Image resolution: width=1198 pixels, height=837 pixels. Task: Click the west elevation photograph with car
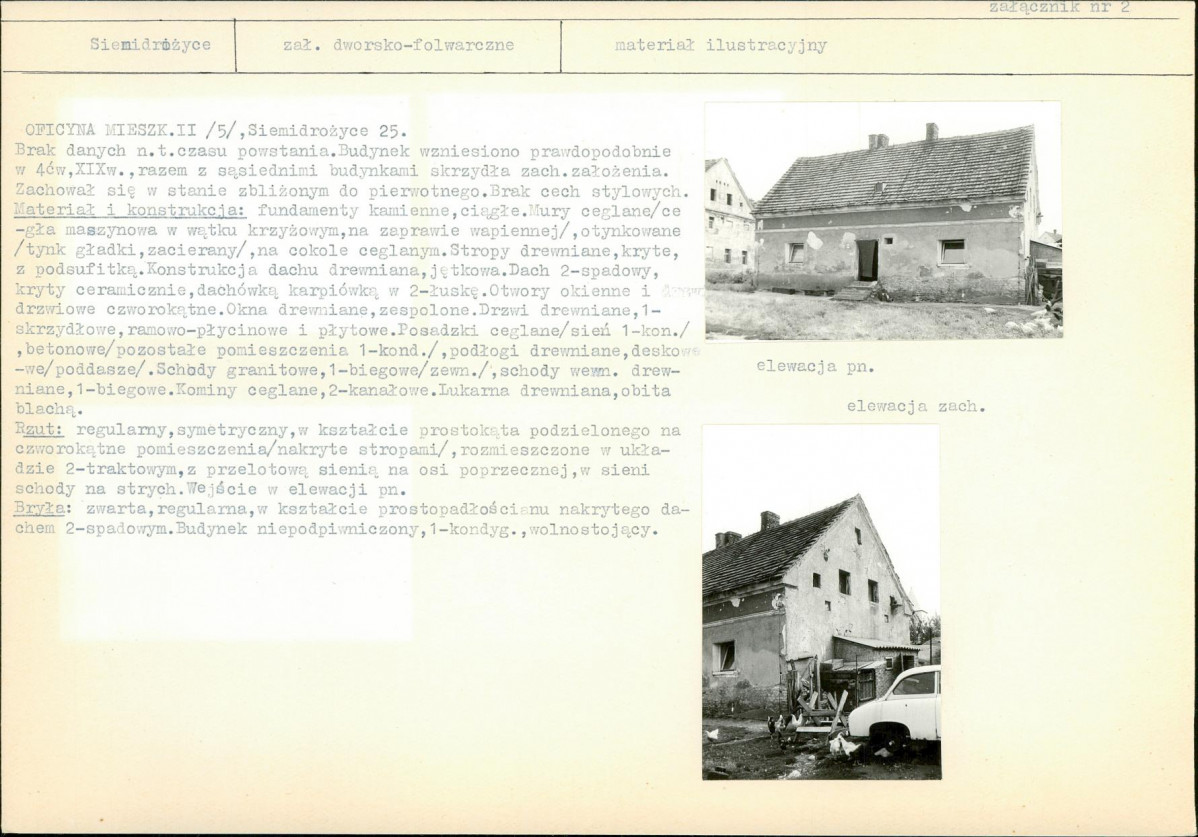click(x=821, y=602)
